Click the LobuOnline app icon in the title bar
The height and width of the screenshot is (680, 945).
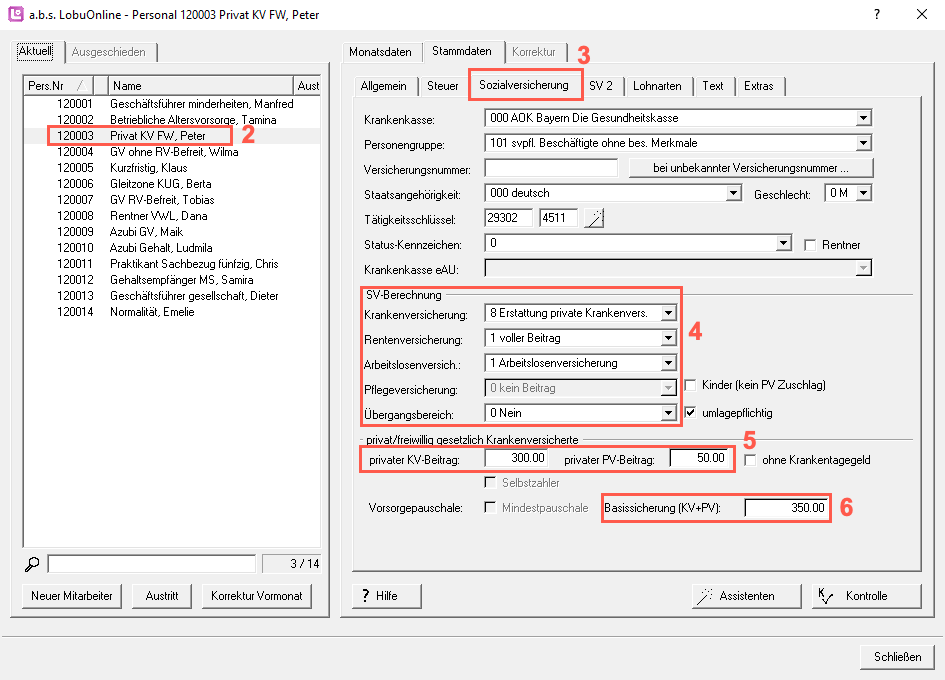tap(16, 14)
